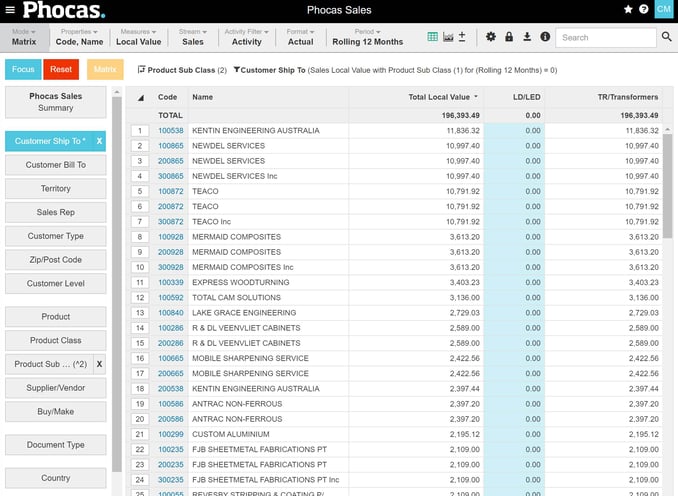Click the plus/minus variance icon
Viewport: 678px width, 496px height.
click(x=462, y=37)
